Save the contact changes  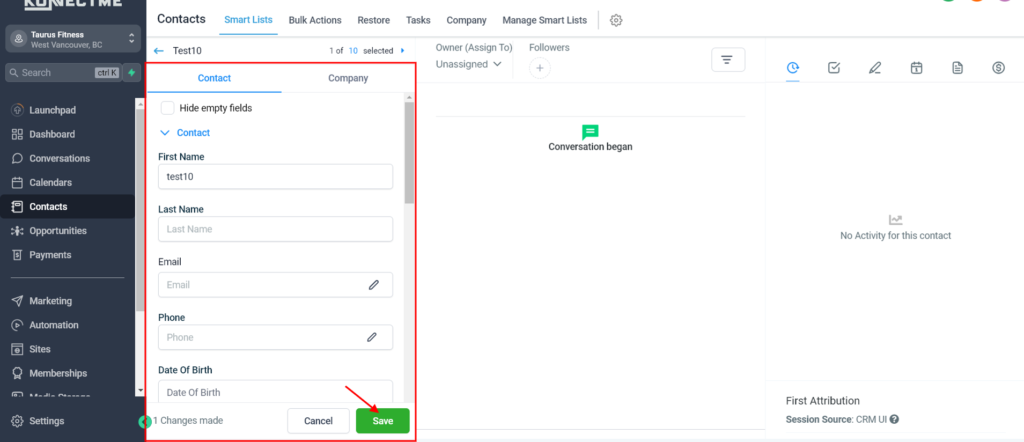(x=382, y=421)
